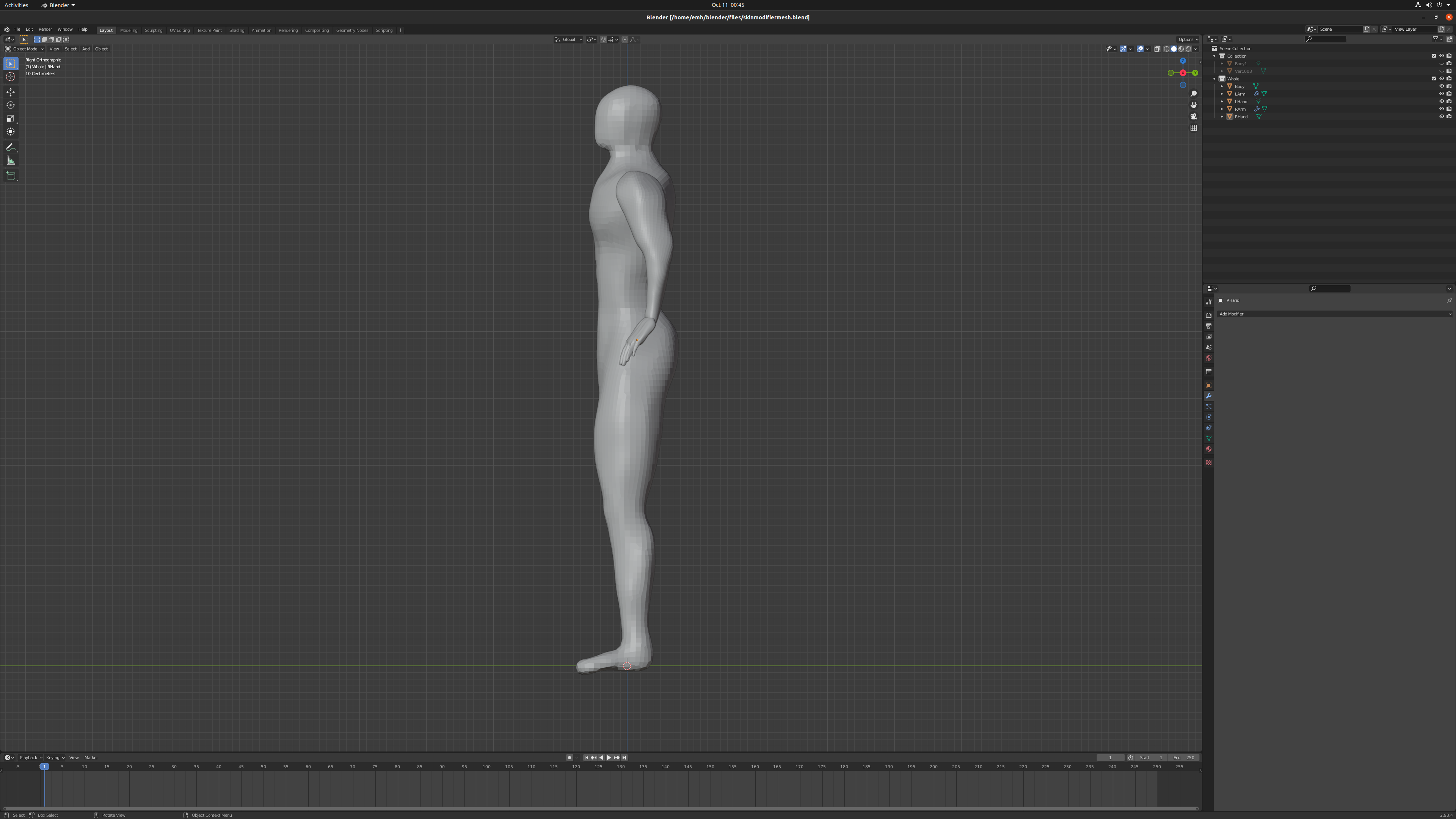
Task: Expand the LHand tree item
Action: coord(1222,102)
